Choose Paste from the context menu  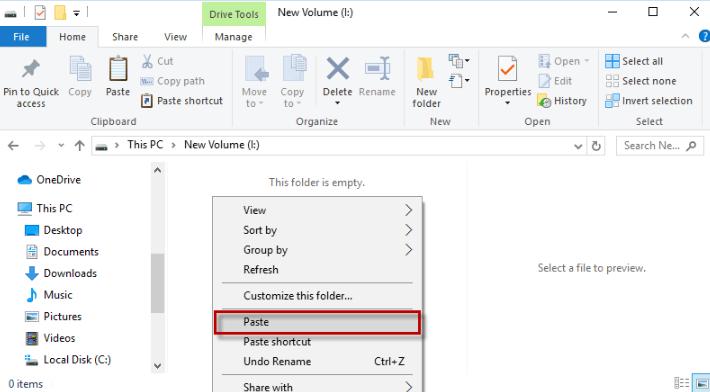(318, 322)
